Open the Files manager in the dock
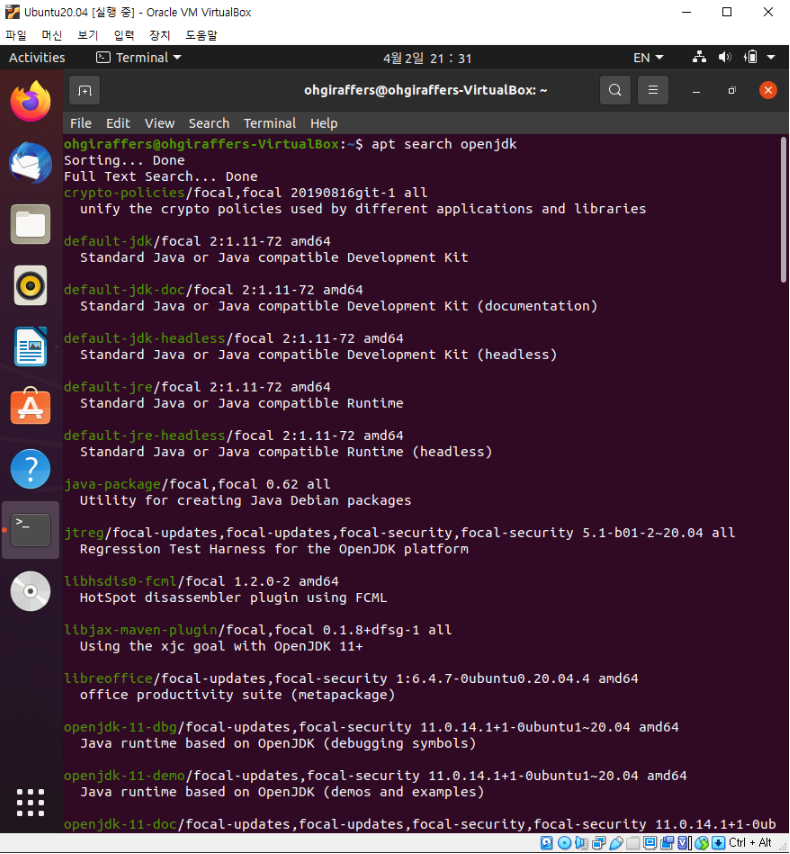 coord(31,224)
